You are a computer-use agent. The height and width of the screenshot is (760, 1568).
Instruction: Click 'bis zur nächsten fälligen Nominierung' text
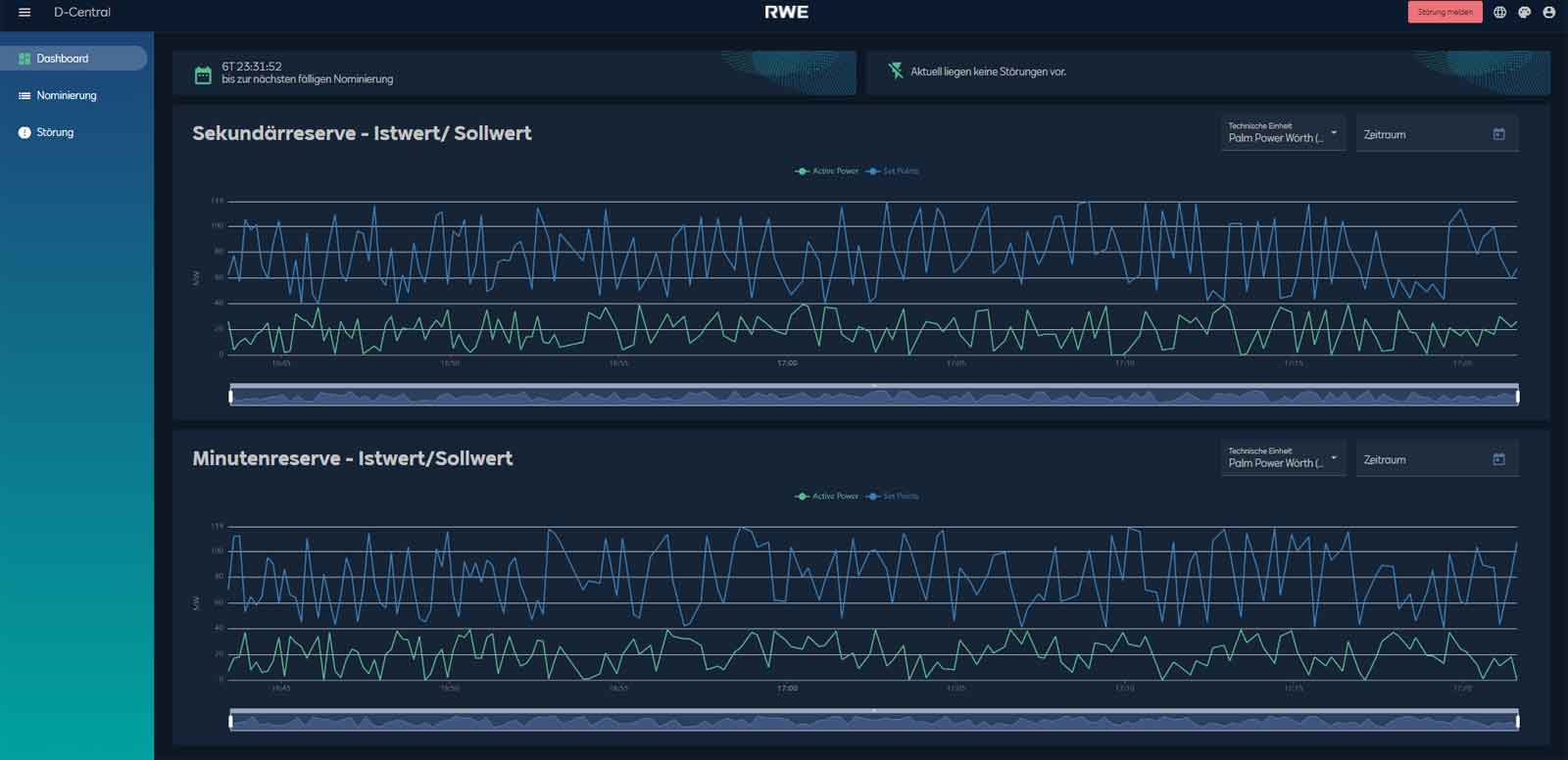click(x=307, y=79)
